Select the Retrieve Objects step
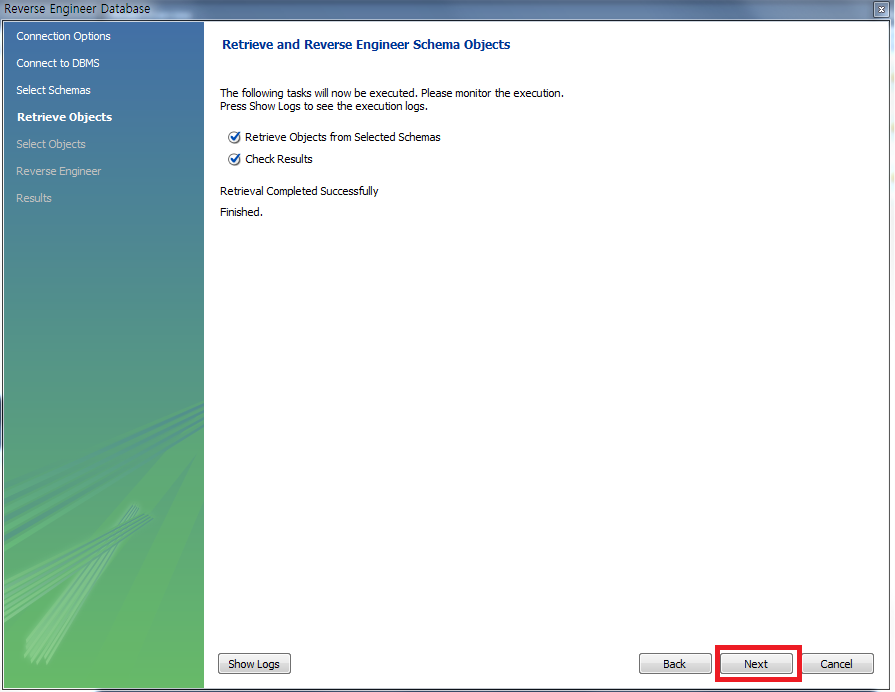Viewport: 895px width, 692px height. [64, 117]
